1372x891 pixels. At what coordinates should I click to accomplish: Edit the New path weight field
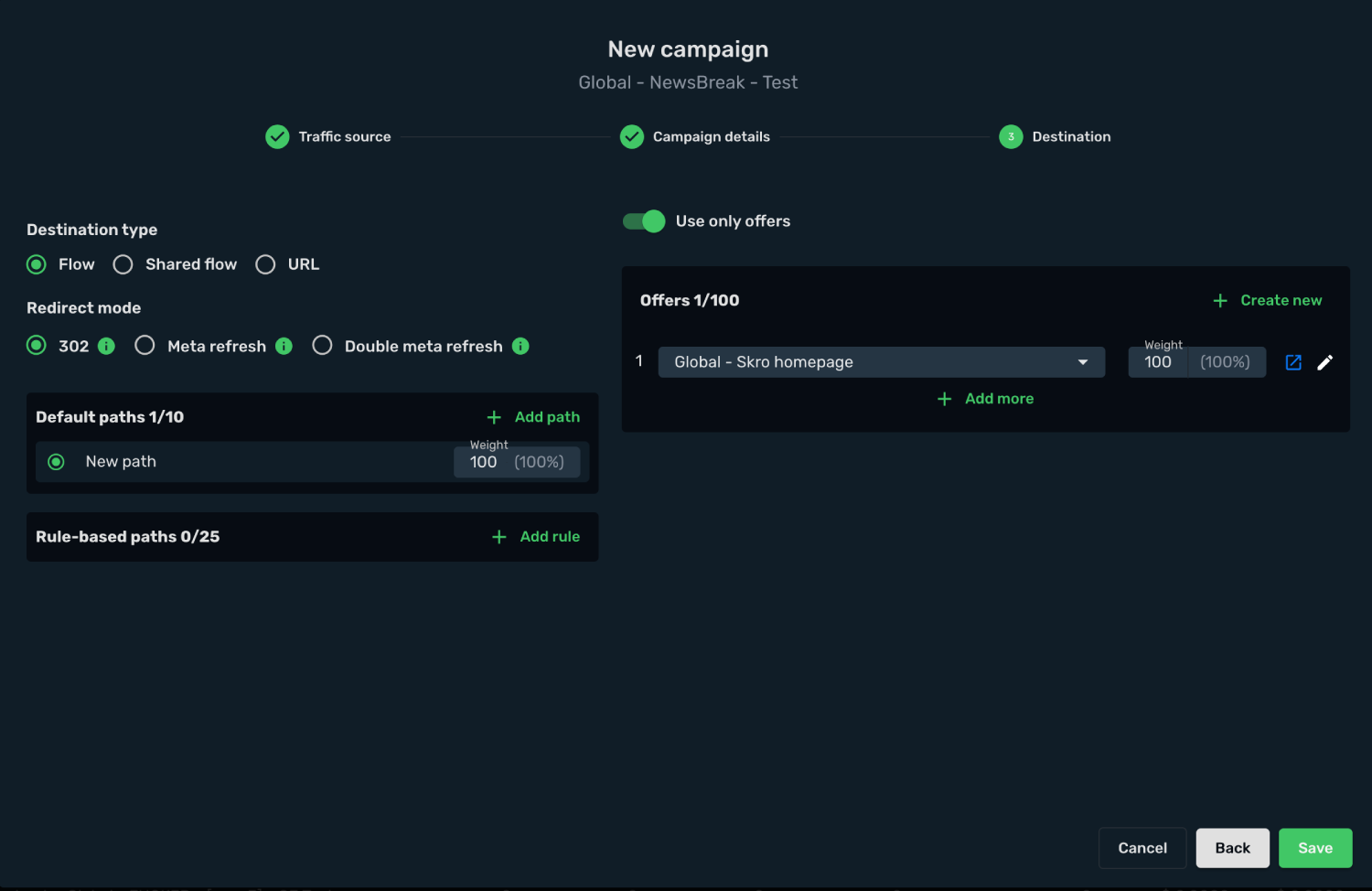[517, 462]
